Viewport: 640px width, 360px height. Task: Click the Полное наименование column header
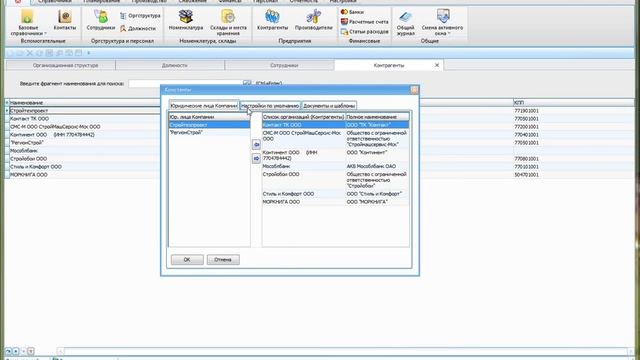[x=377, y=117]
